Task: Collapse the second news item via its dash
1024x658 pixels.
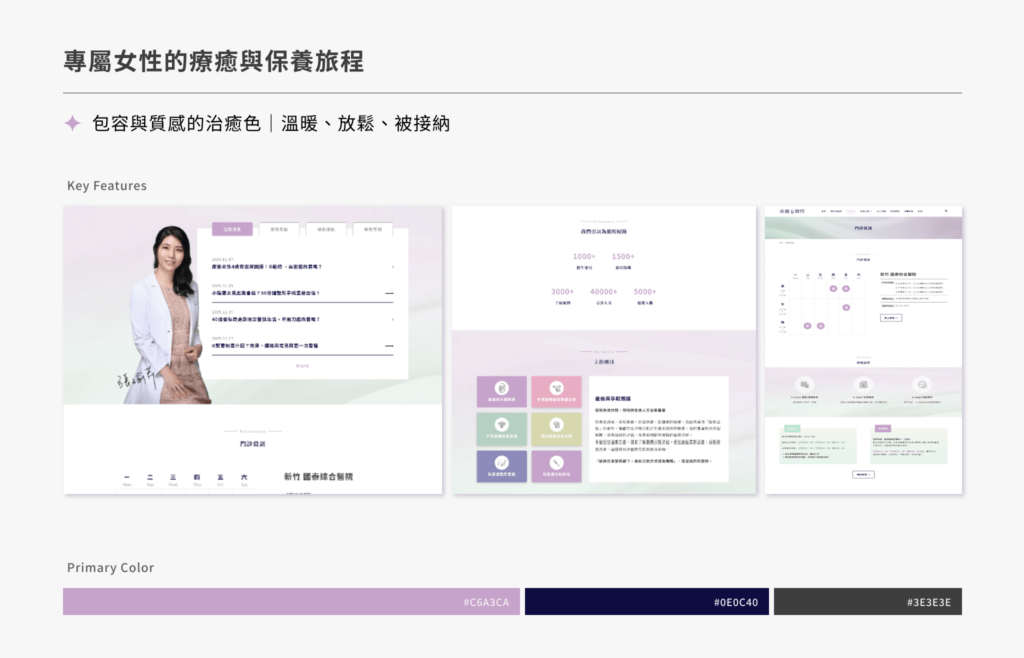Action: pyautogui.click(x=389, y=294)
